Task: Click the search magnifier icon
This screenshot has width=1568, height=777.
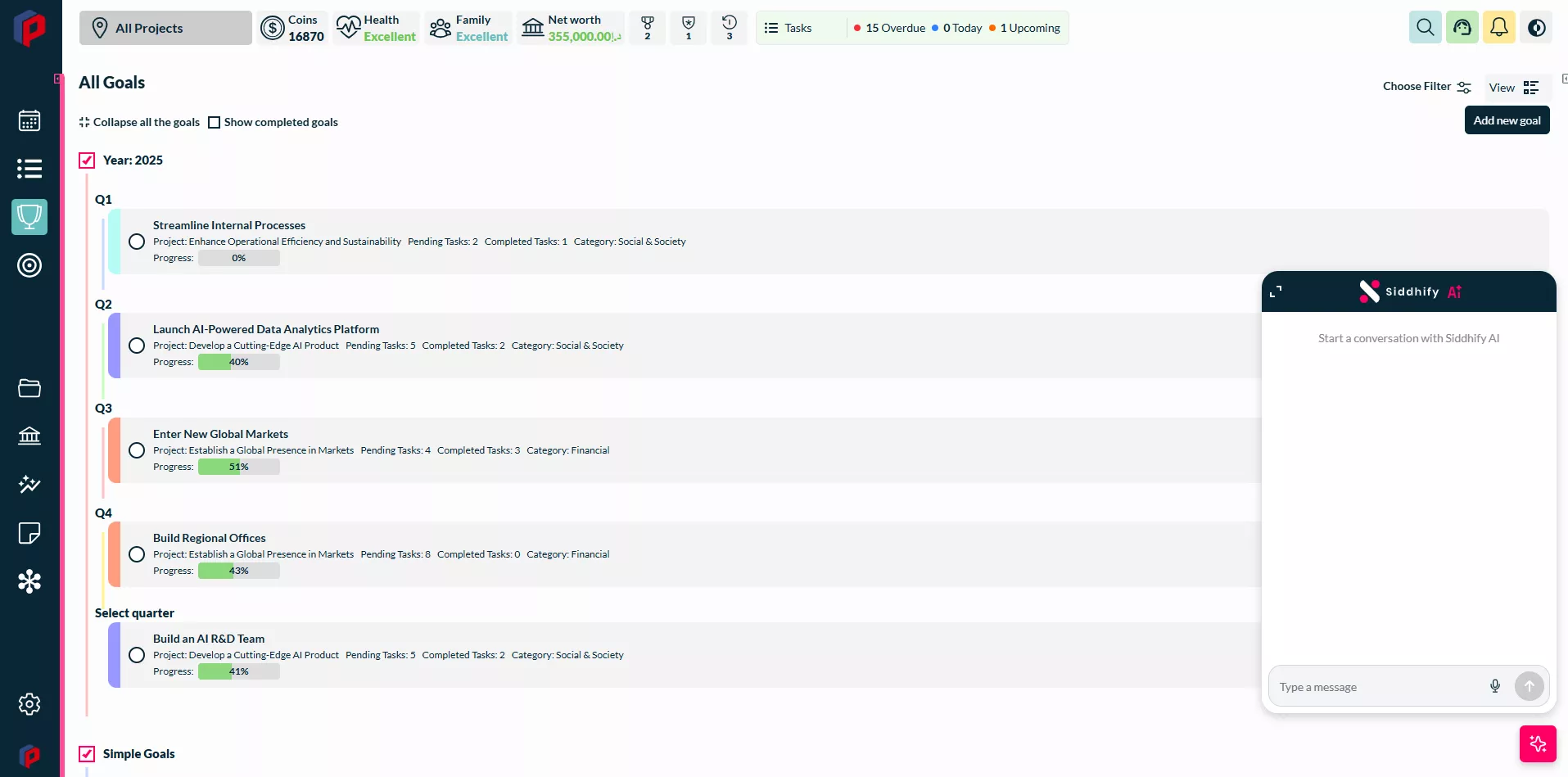Action: pyautogui.click(x=1425, y=28)
